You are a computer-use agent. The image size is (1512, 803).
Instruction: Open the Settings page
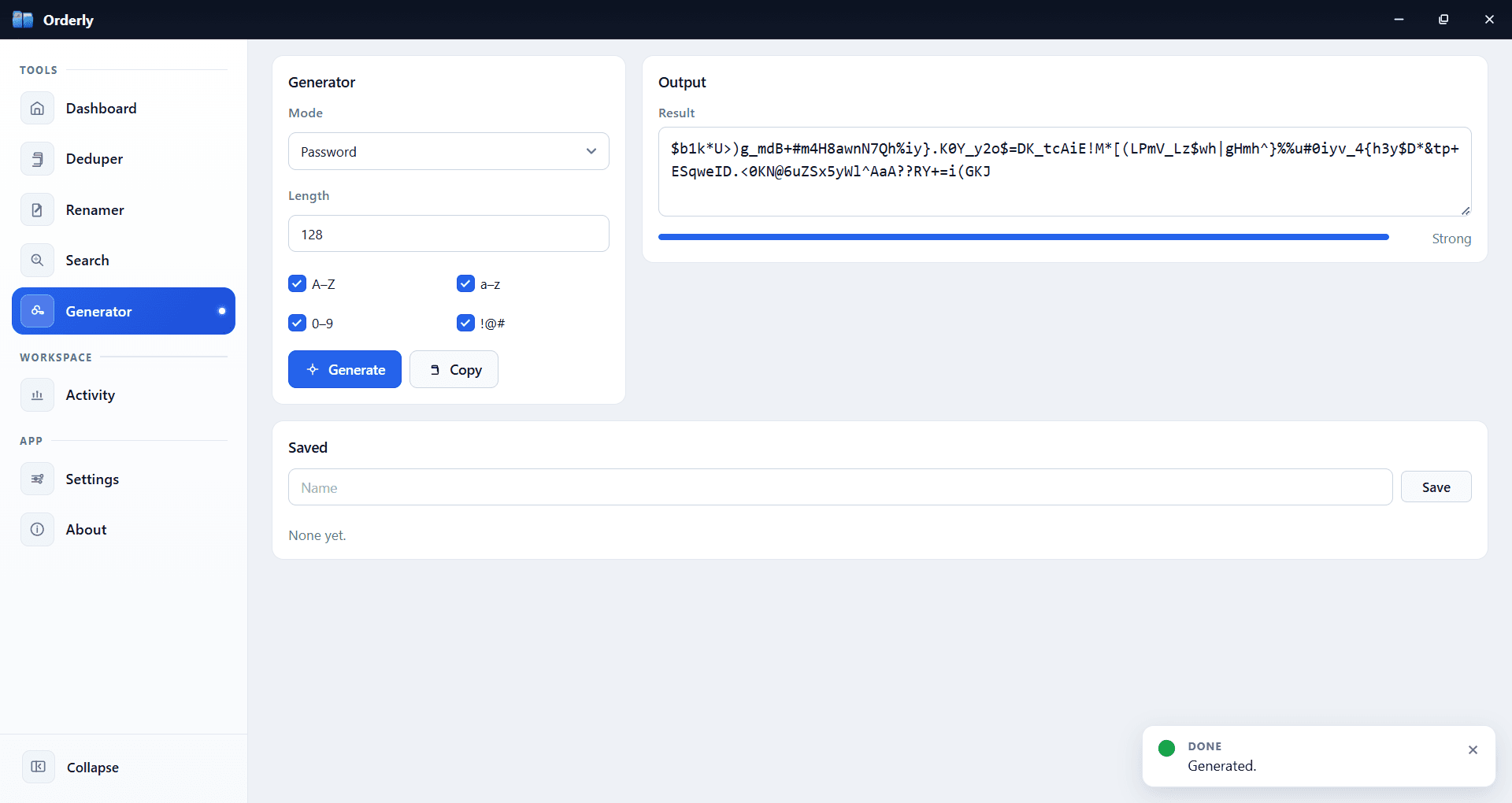124,479
